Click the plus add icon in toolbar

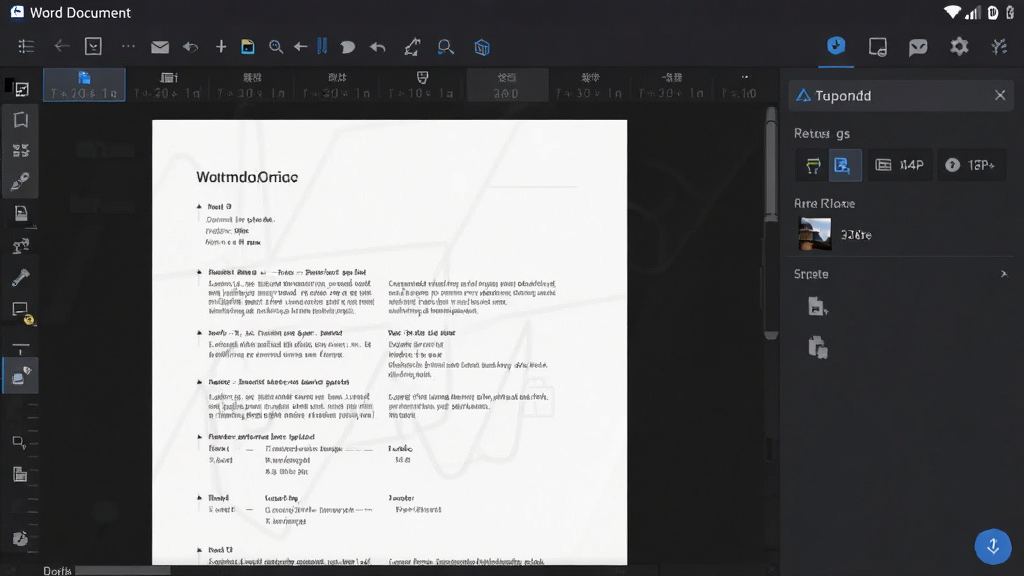click(x=221, y=46)
